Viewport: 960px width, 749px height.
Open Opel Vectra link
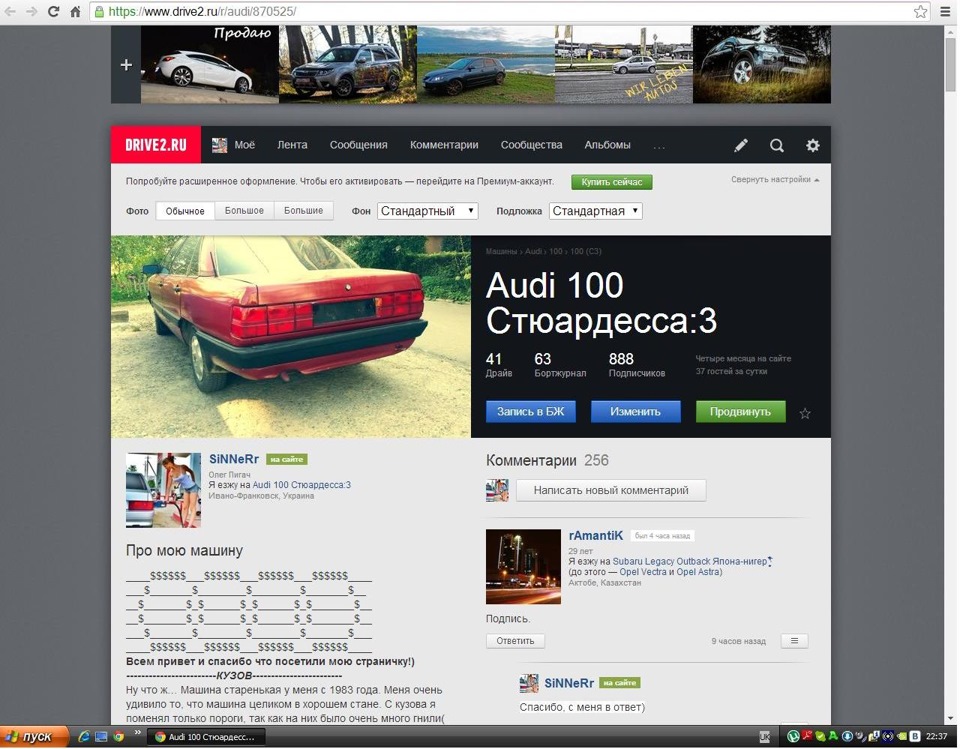643,572
